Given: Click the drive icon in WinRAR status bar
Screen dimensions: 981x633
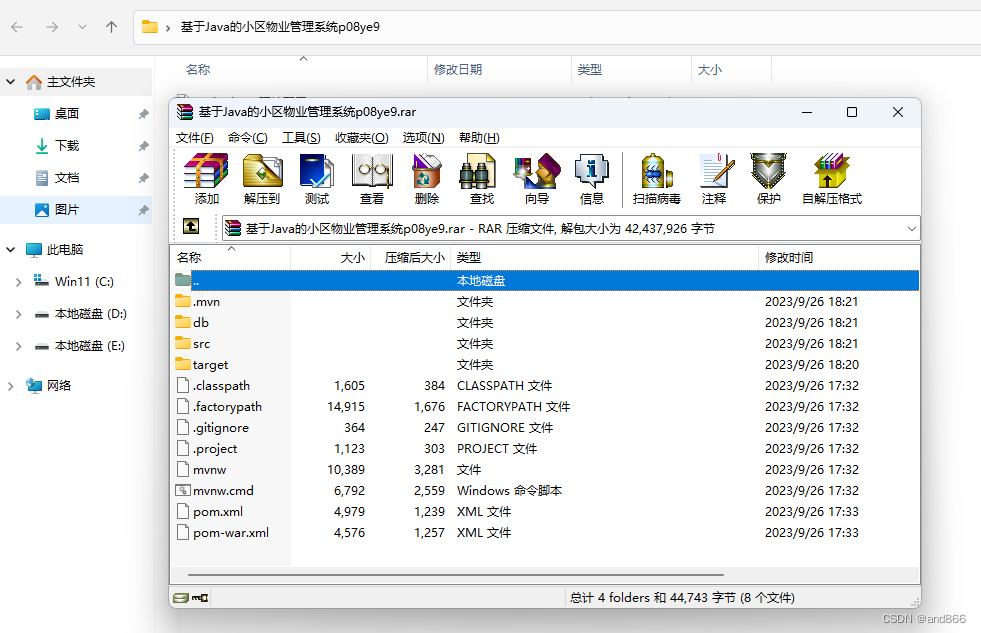Looking at the screenshot, I should tap(181, 598).
